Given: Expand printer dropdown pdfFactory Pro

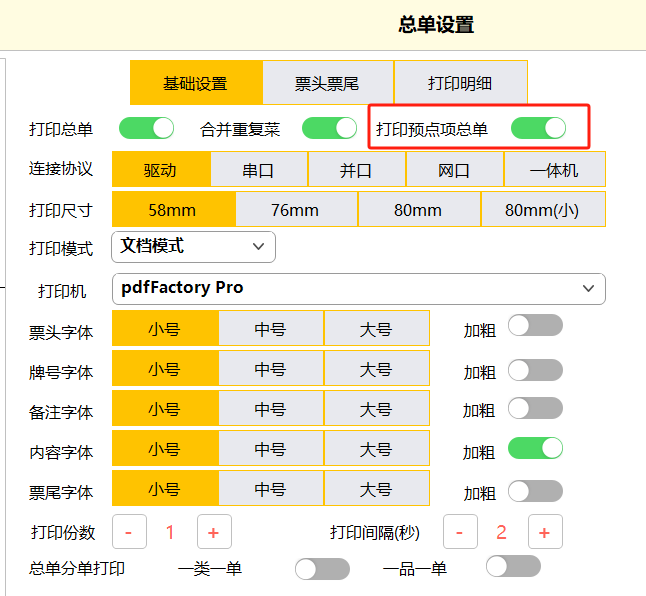Looking at the screenshot, I should point(359,288).
